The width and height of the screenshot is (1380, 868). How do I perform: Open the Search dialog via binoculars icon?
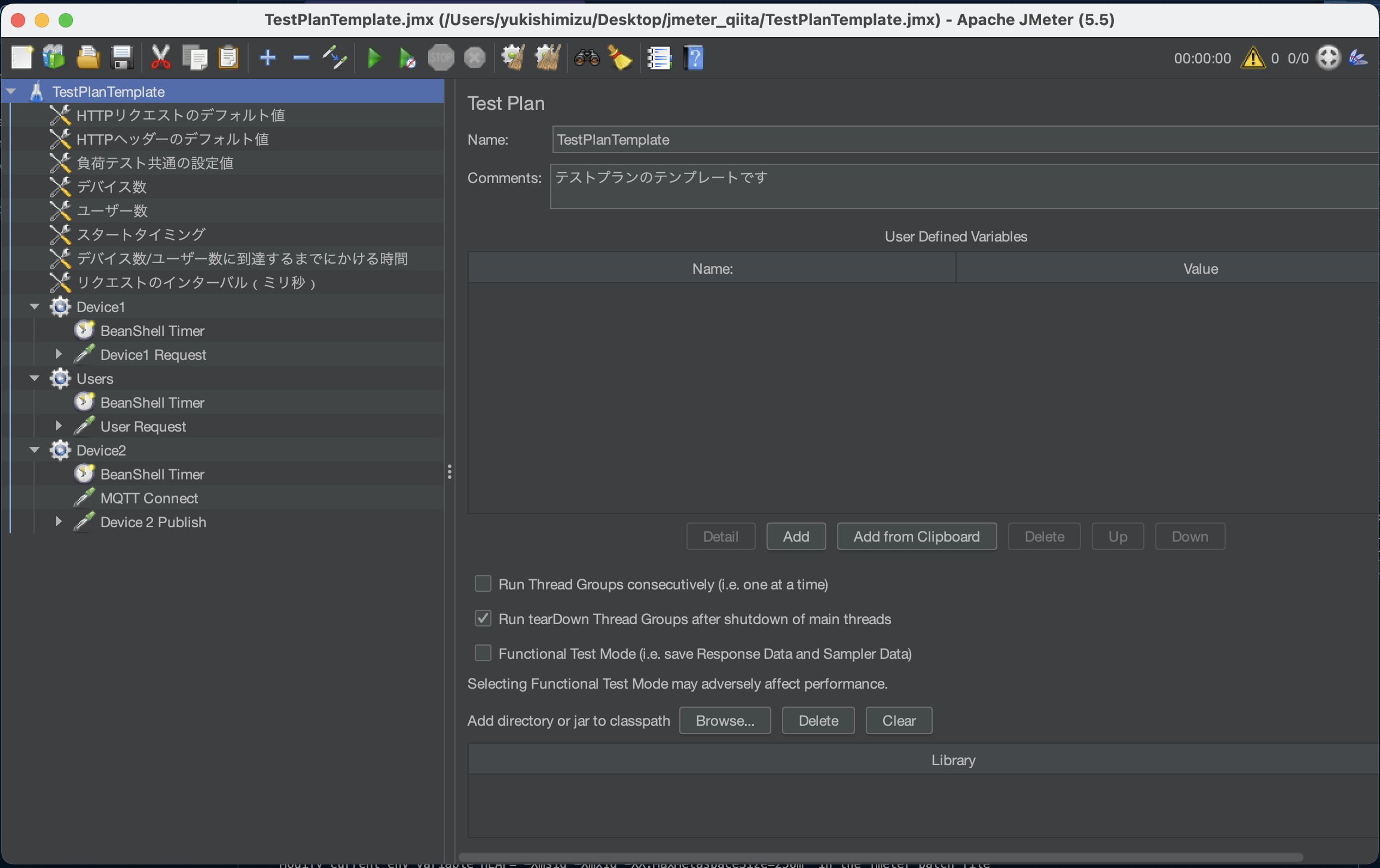[587, 57]
